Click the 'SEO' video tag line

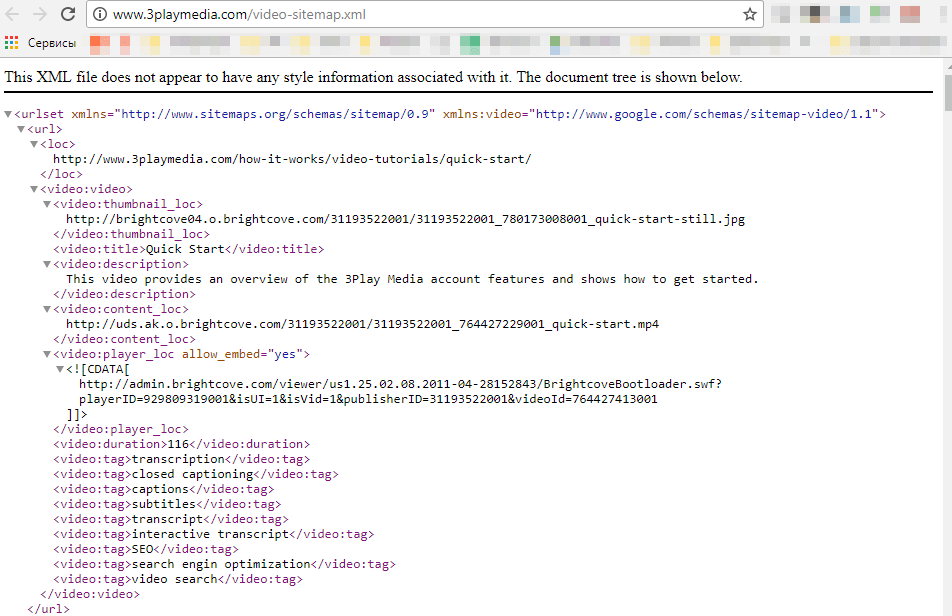[146, 549]
